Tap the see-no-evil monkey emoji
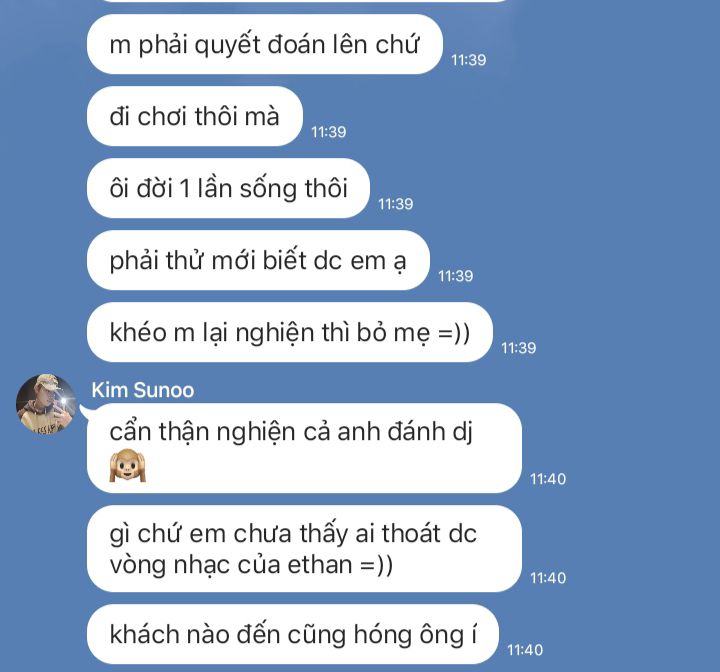This screenshot has height=672, width=720. pos(128,465)
